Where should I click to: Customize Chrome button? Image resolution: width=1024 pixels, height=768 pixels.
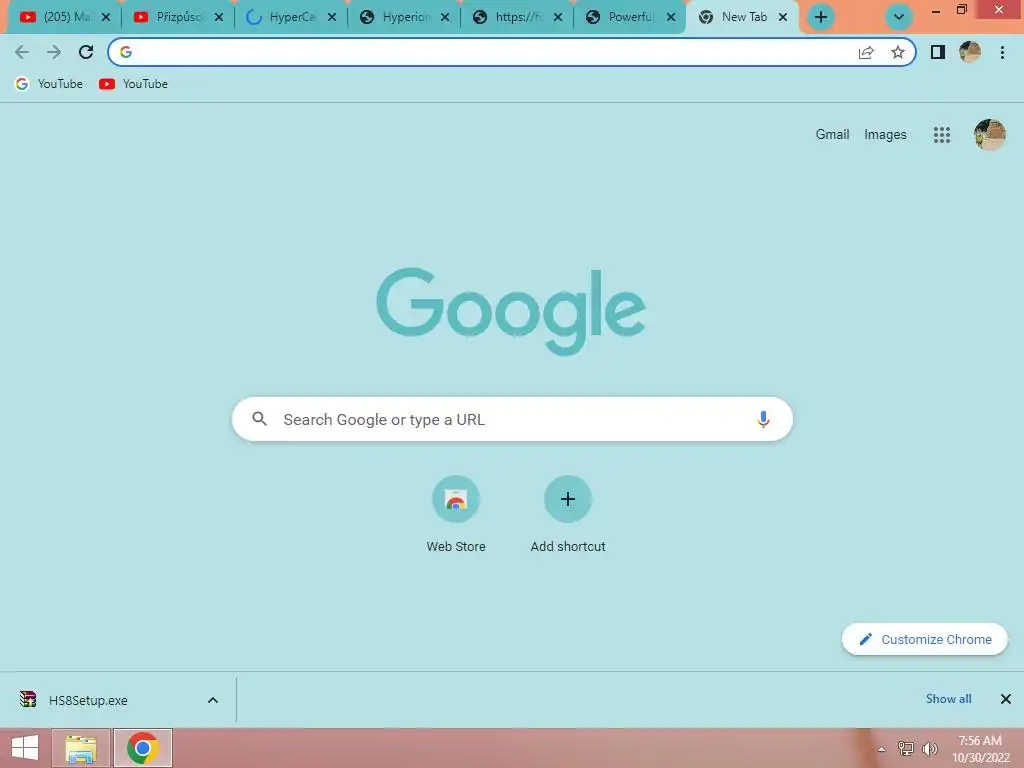click(x=925, y=639)
